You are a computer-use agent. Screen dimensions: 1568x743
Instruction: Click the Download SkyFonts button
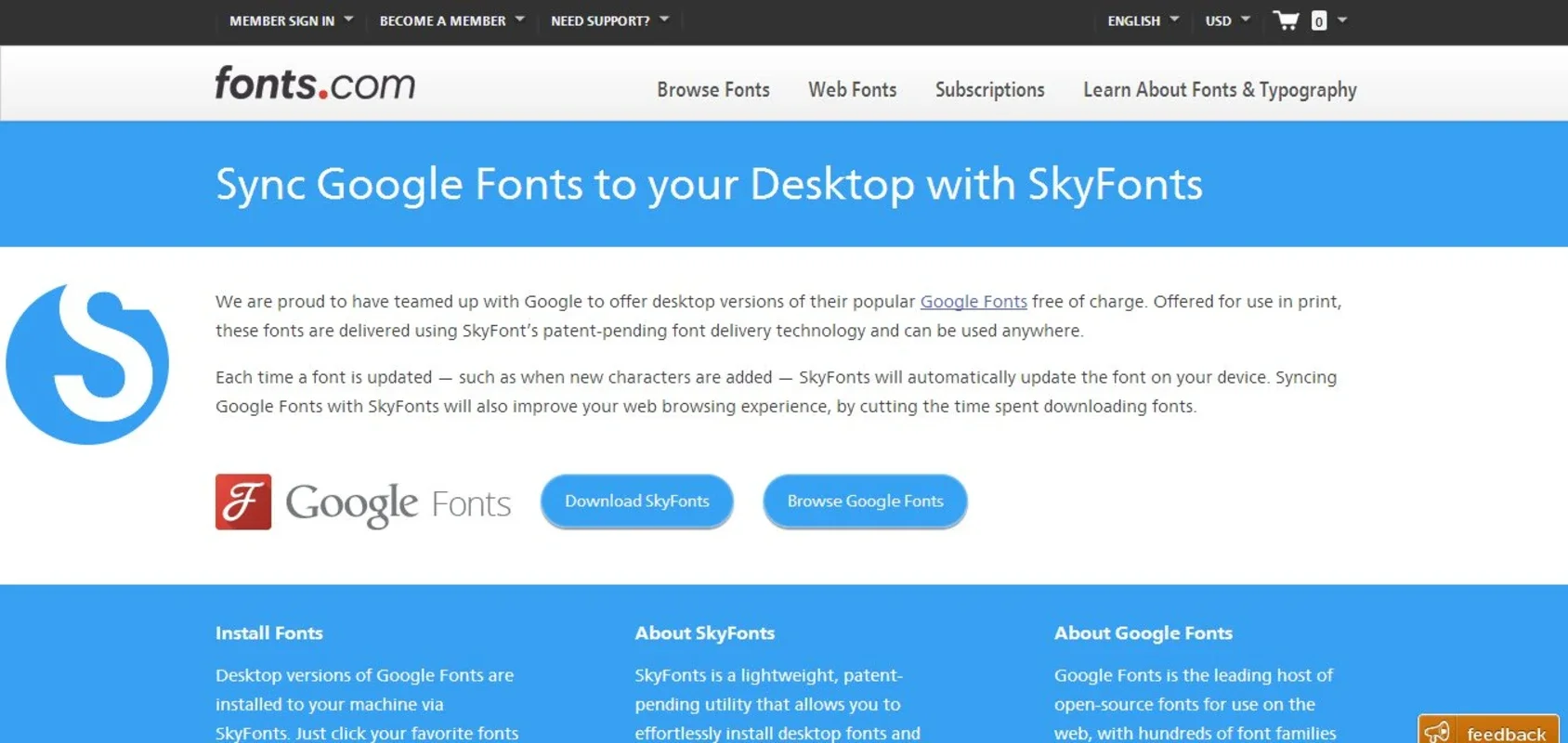click(x=637, y=502)
